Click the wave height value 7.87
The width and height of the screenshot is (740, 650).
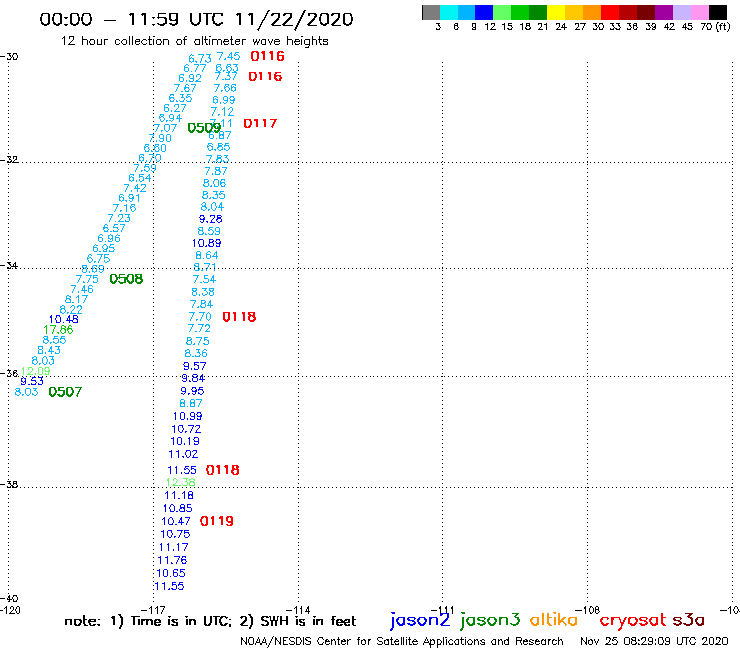216,171
